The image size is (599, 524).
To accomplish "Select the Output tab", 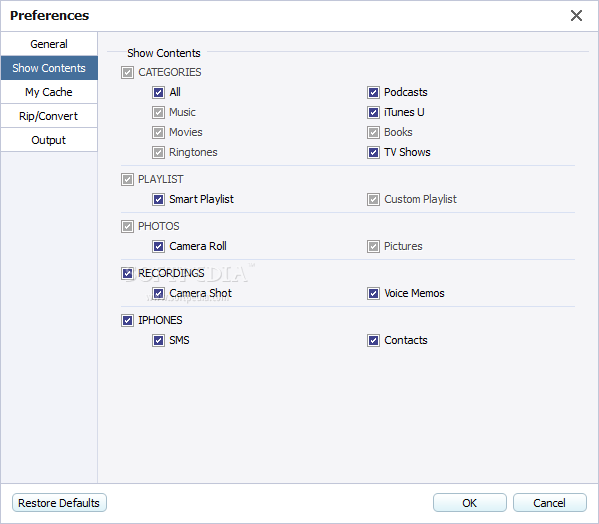I will [x=49, y=140].
